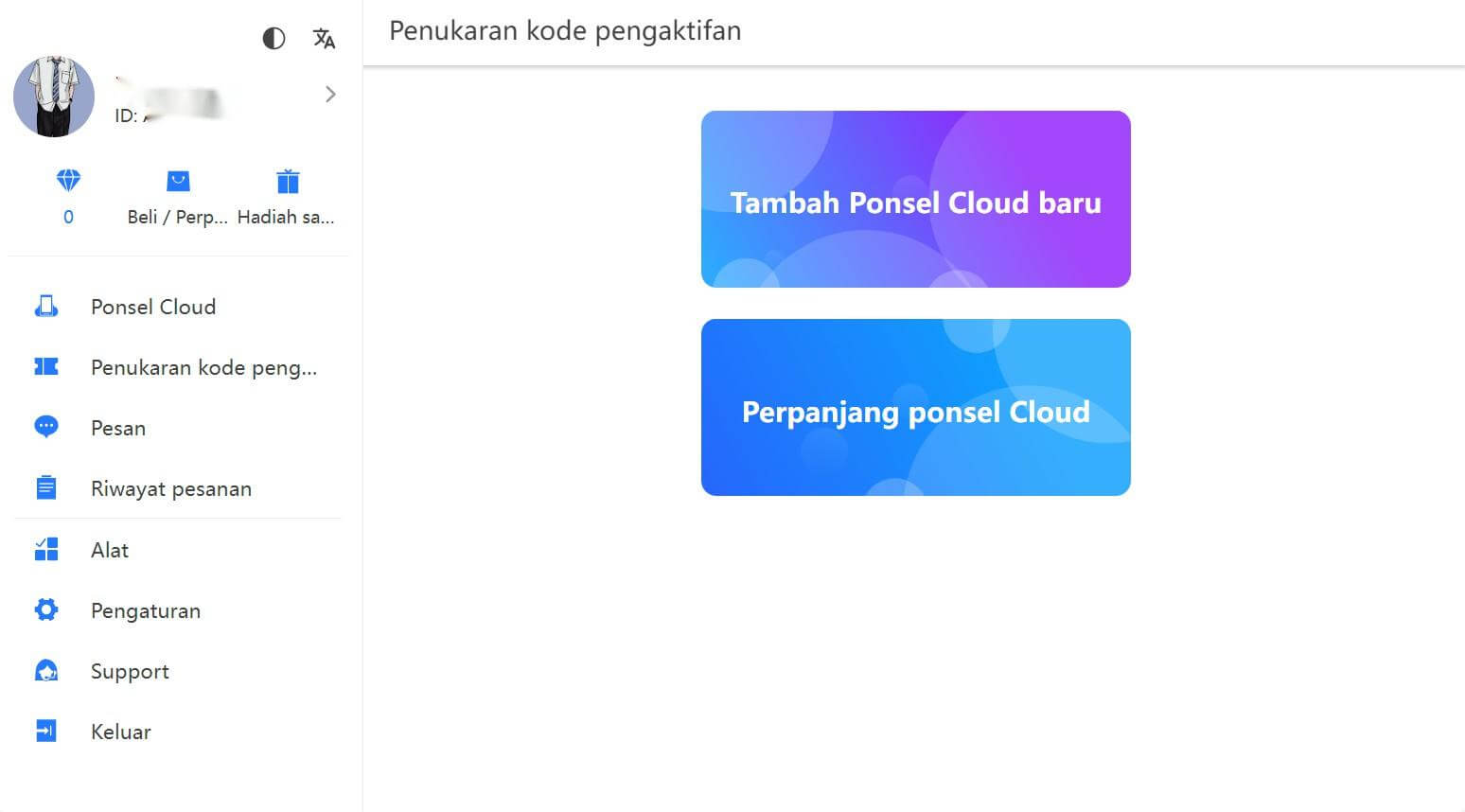
Task: Click Perpanjang ponsel Cloud
Action: coord(914,408)
